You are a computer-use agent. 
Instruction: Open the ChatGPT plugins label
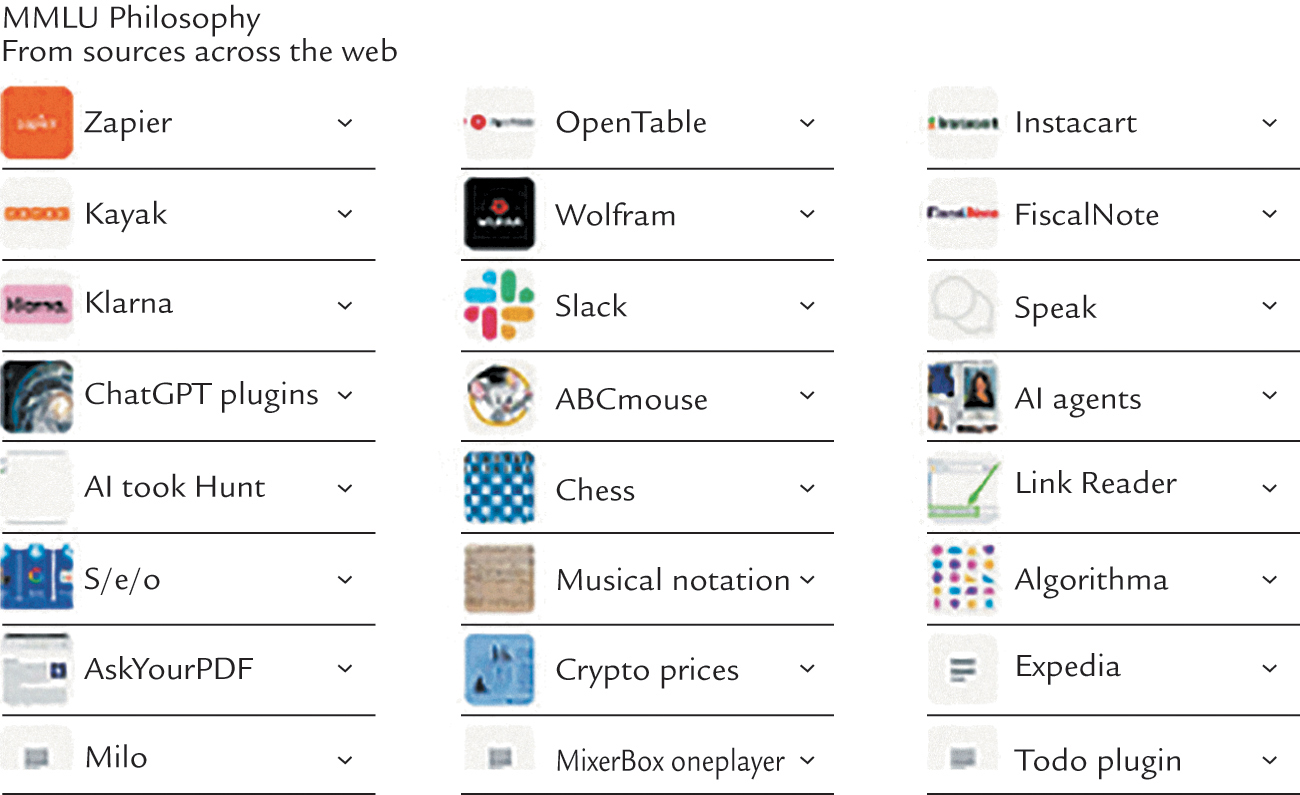201,394
